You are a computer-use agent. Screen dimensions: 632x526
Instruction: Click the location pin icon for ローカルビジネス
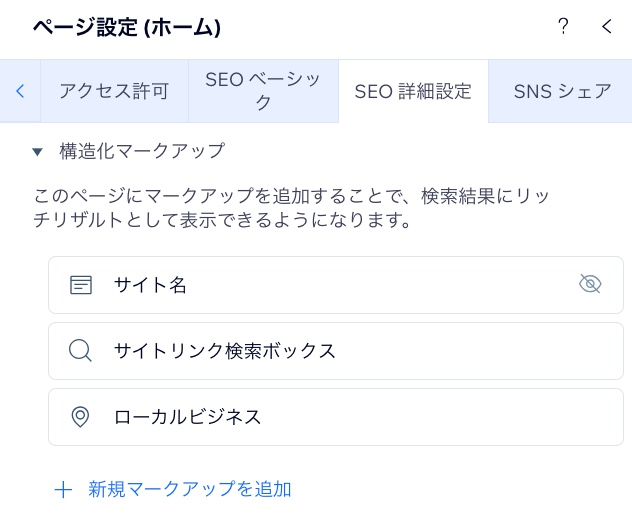point(80,417)
